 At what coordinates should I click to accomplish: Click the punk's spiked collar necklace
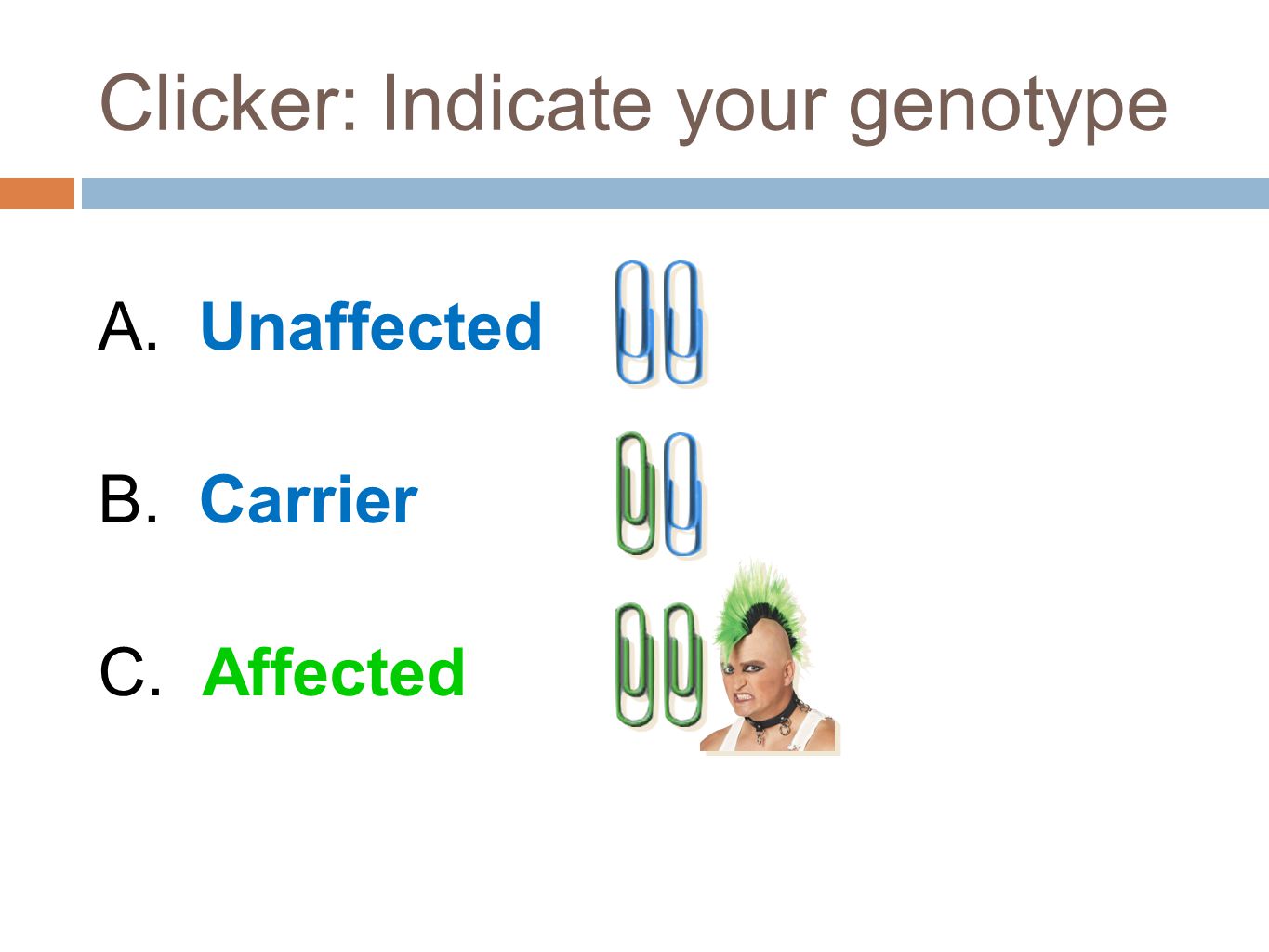click(x=774, y=718)
